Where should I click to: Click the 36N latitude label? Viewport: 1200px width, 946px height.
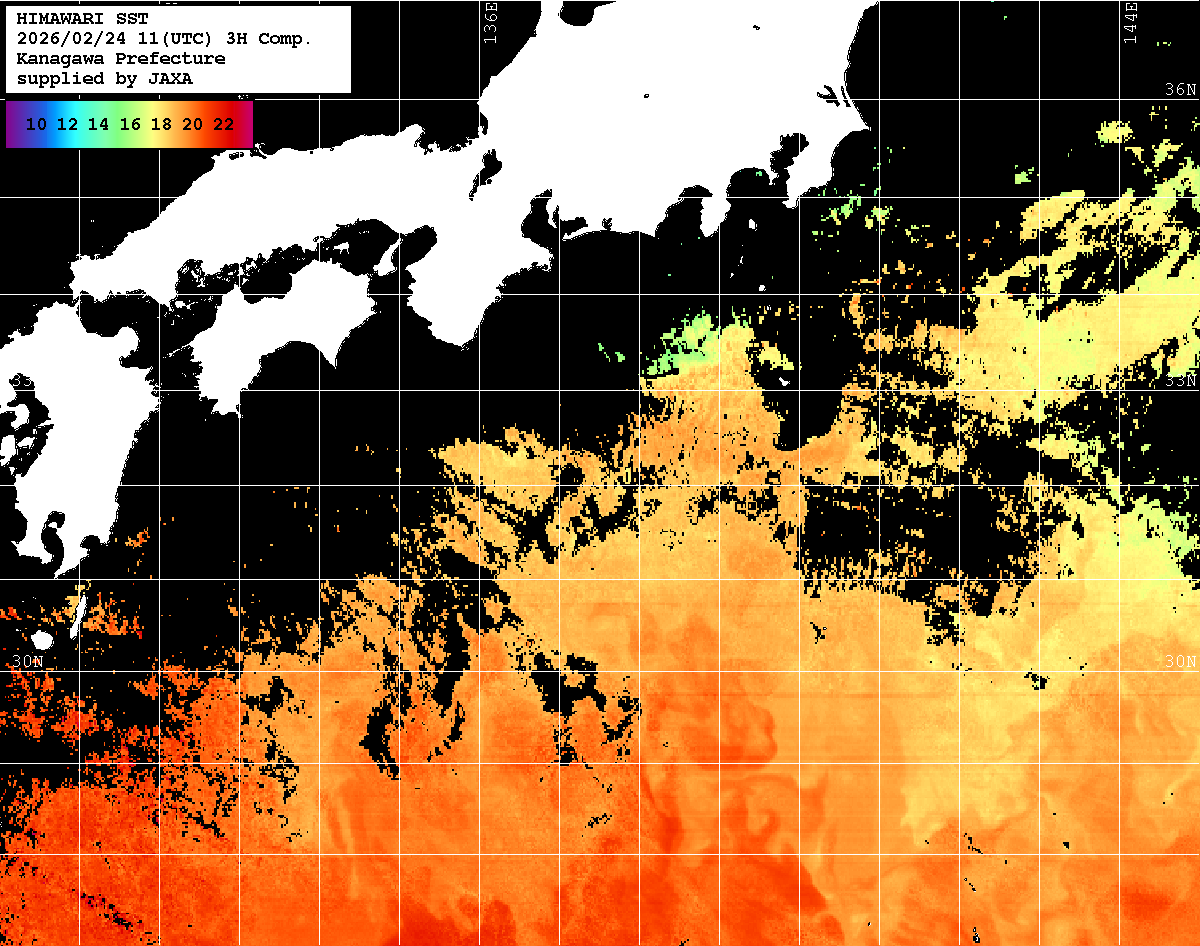(x=1180, y=89)
